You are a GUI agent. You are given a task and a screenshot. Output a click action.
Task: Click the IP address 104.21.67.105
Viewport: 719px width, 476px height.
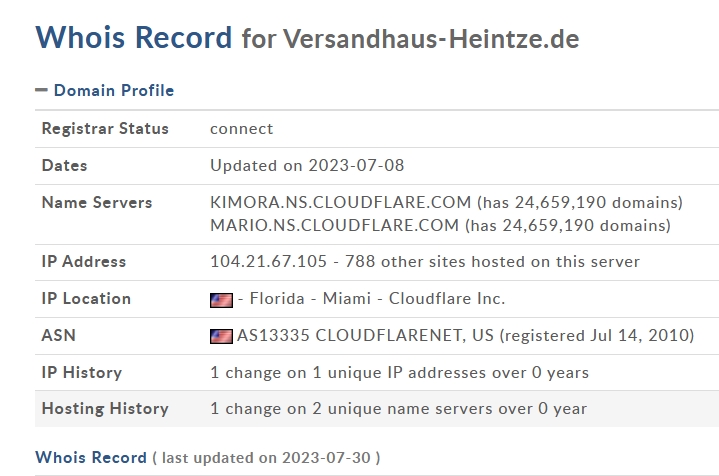click(x=268, y=261)
